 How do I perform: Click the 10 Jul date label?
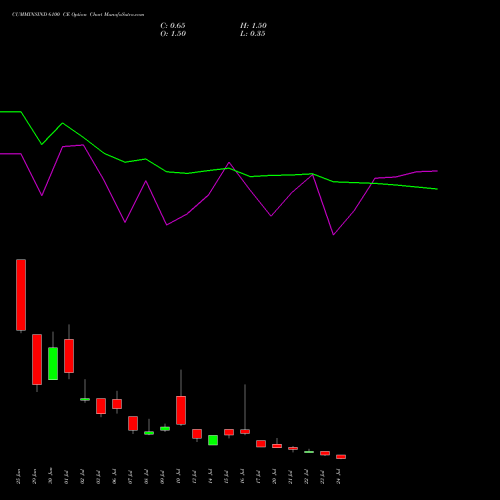pos(179,477)
